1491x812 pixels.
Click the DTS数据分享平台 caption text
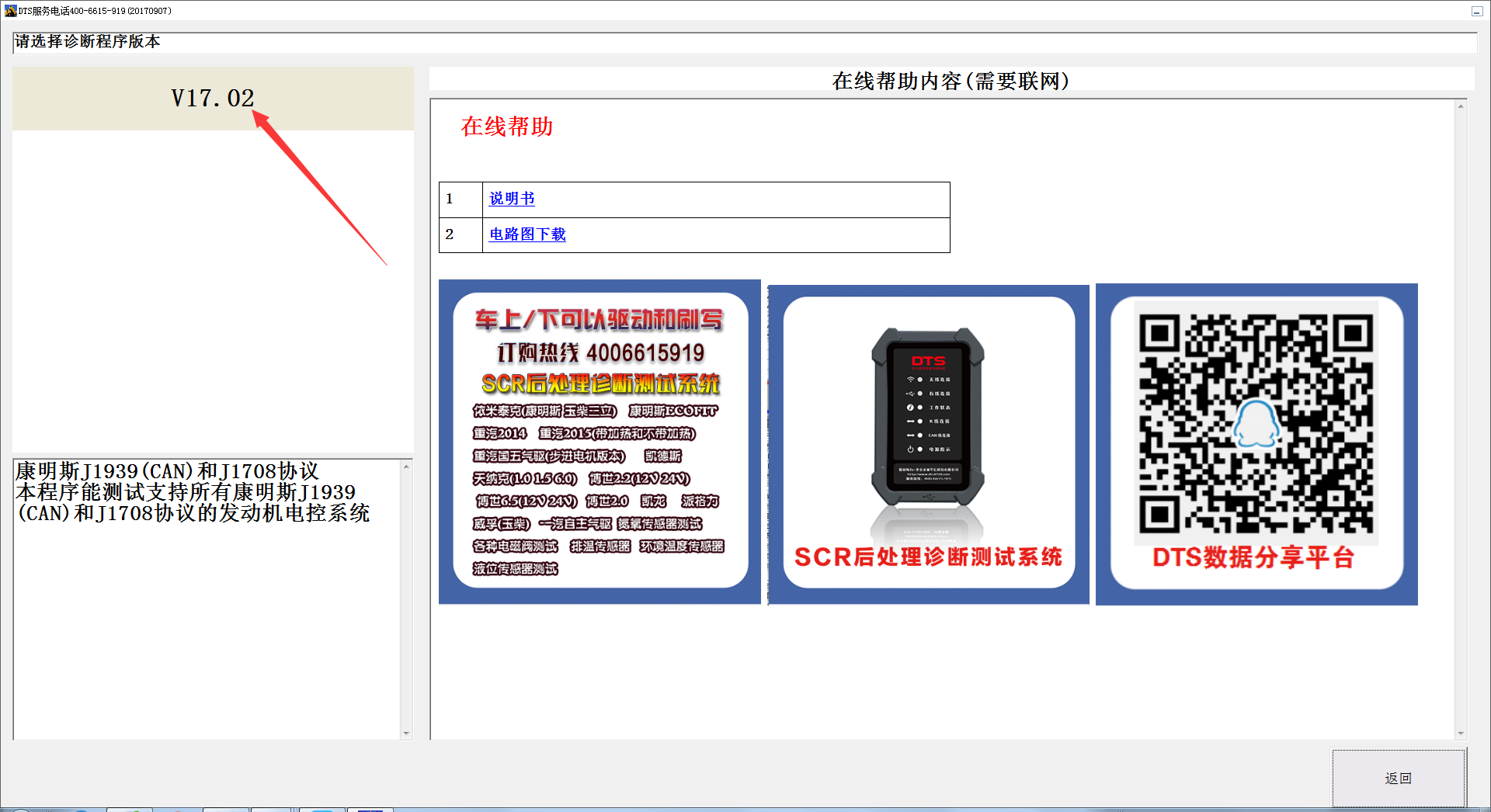coord(1253,557)
